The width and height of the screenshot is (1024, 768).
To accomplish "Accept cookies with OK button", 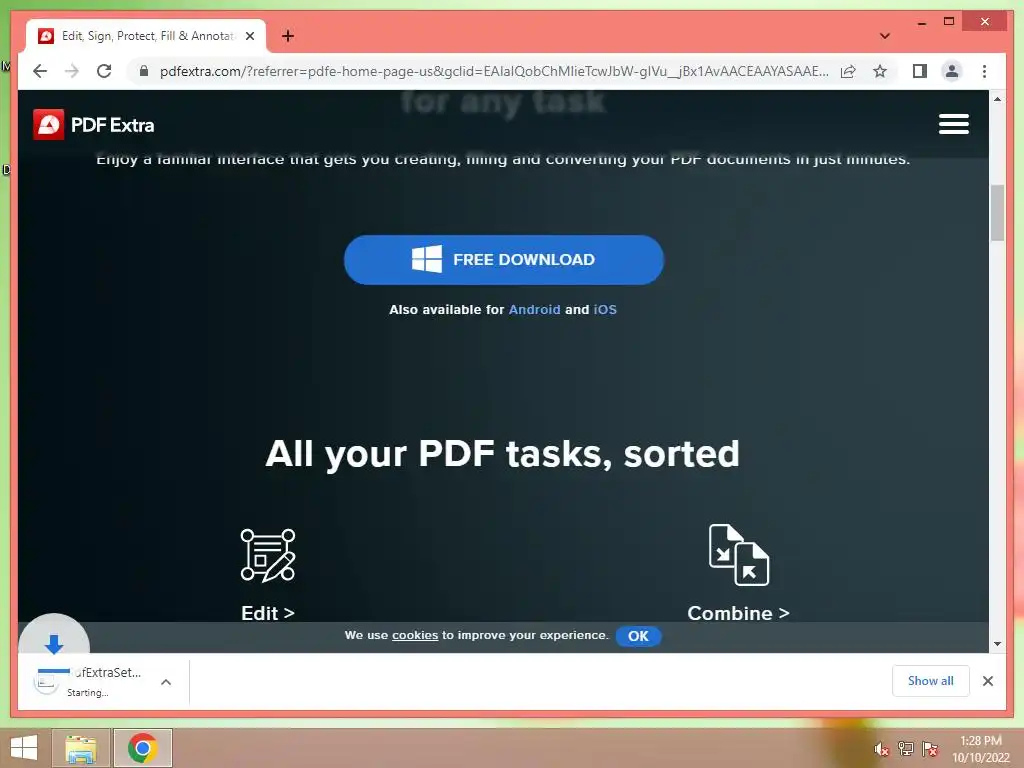I will (x=638, y=636).
